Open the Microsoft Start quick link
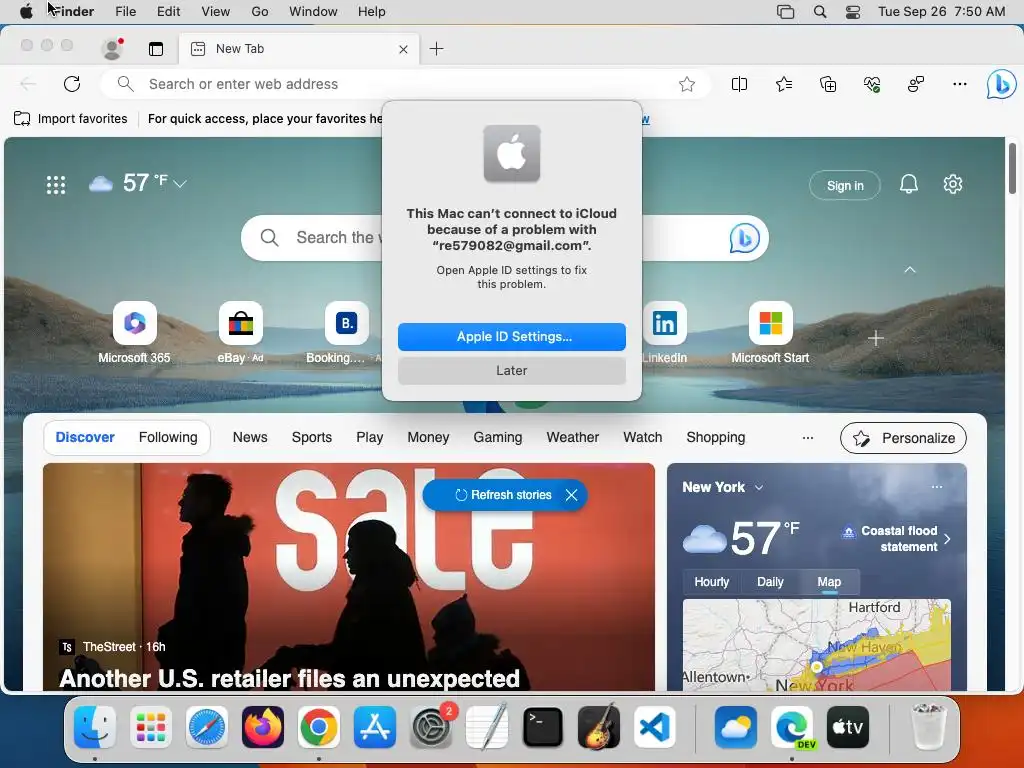 click(770, 333)
